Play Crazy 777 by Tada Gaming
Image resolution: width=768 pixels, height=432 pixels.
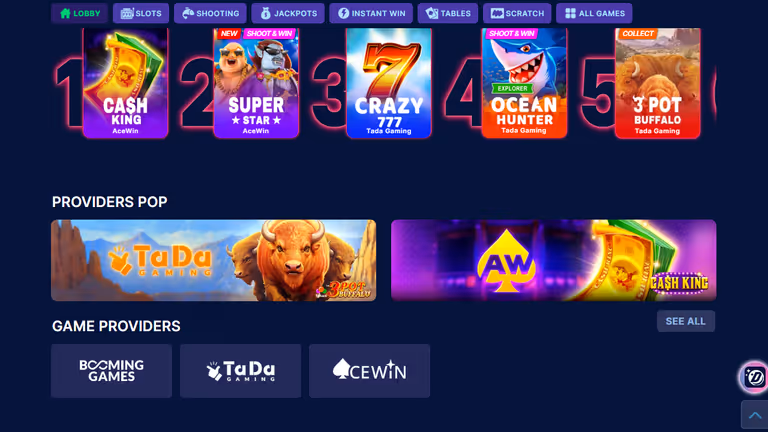point(389,83)
